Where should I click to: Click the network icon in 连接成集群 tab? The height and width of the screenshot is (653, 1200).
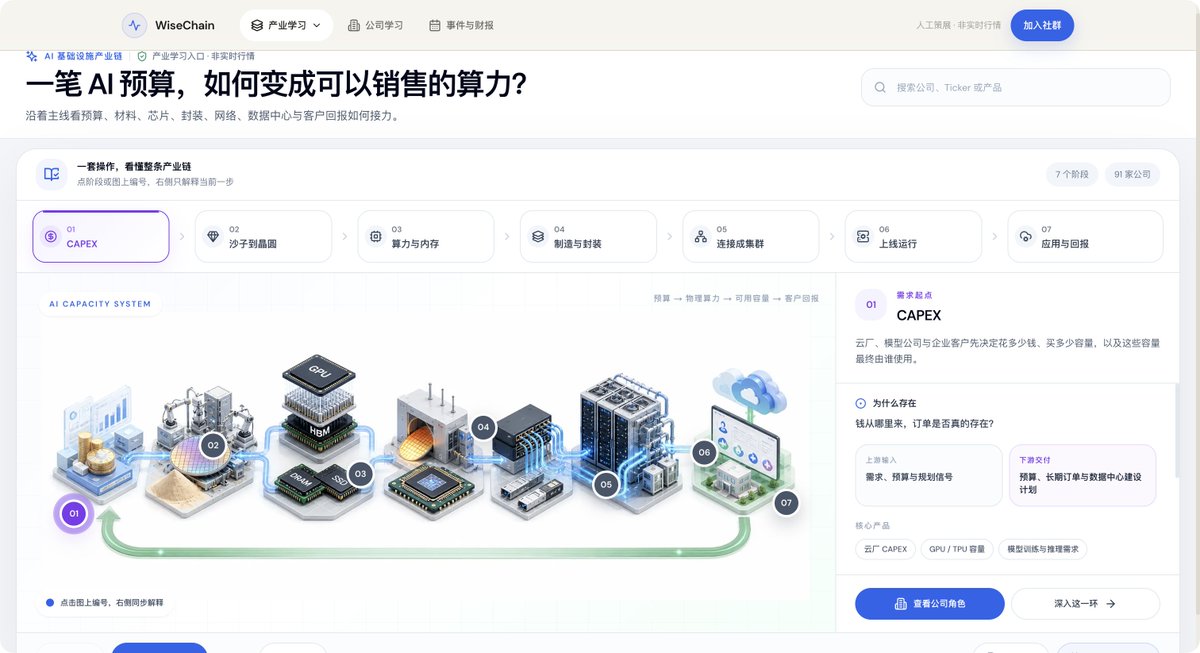pyautogui.click(x=700, y=237)
